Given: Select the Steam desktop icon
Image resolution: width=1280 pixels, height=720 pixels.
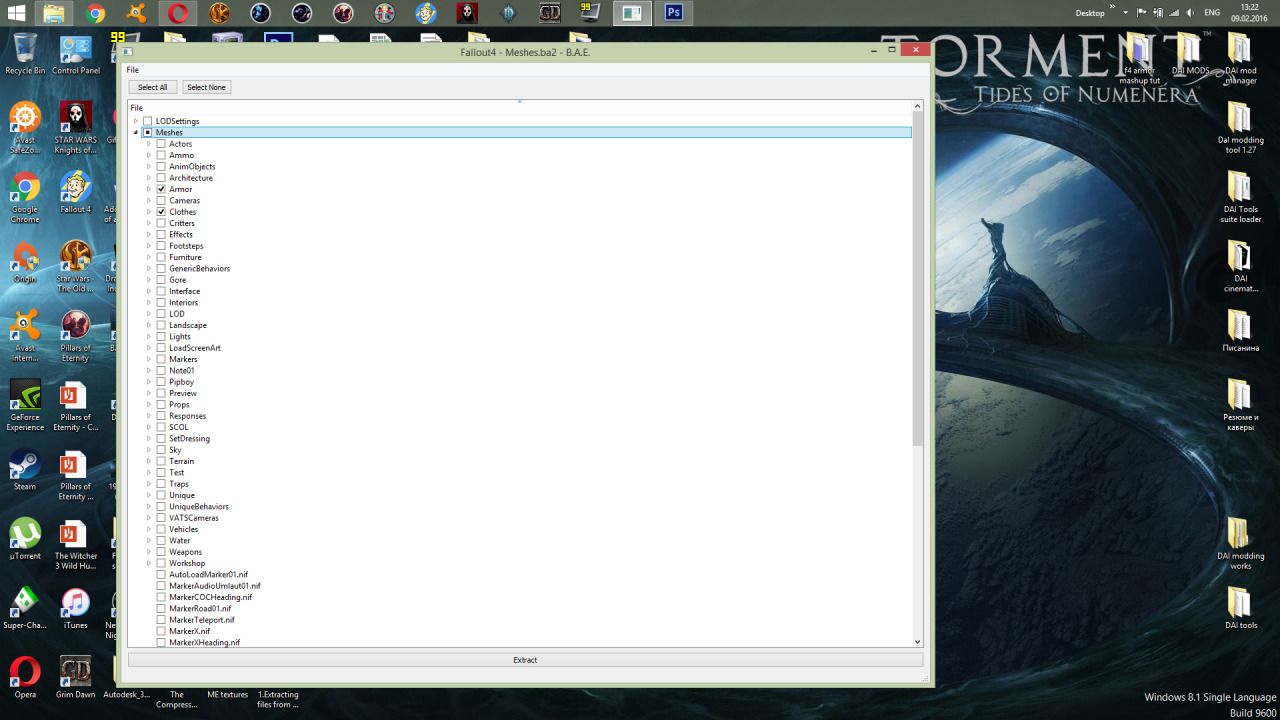Looking at the screenshot, I should coord(25,470).
